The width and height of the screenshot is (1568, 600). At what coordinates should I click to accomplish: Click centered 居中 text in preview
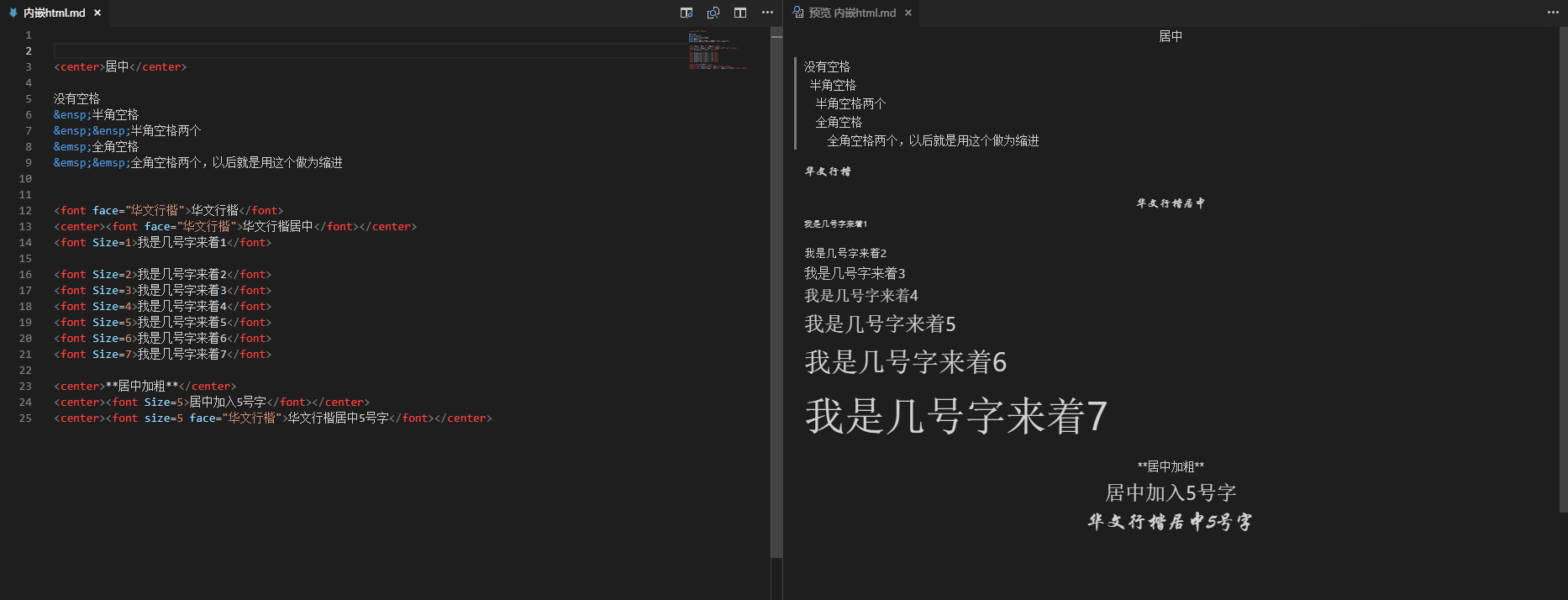(1171, 36)
